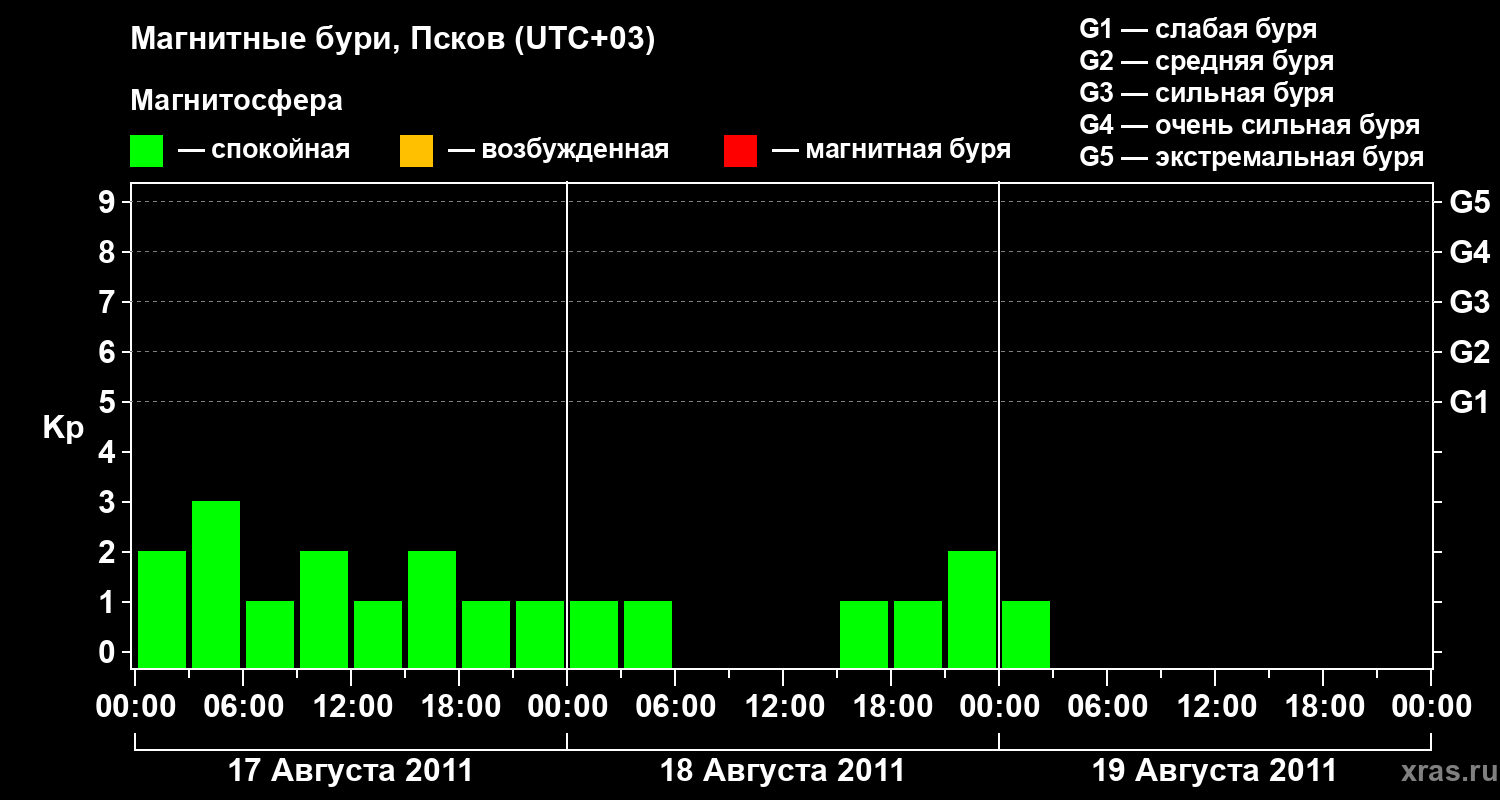
Task: Click legend line 'G4 — очень сильная буря'
Action: pyautogui.click(x=1250, y=125)
